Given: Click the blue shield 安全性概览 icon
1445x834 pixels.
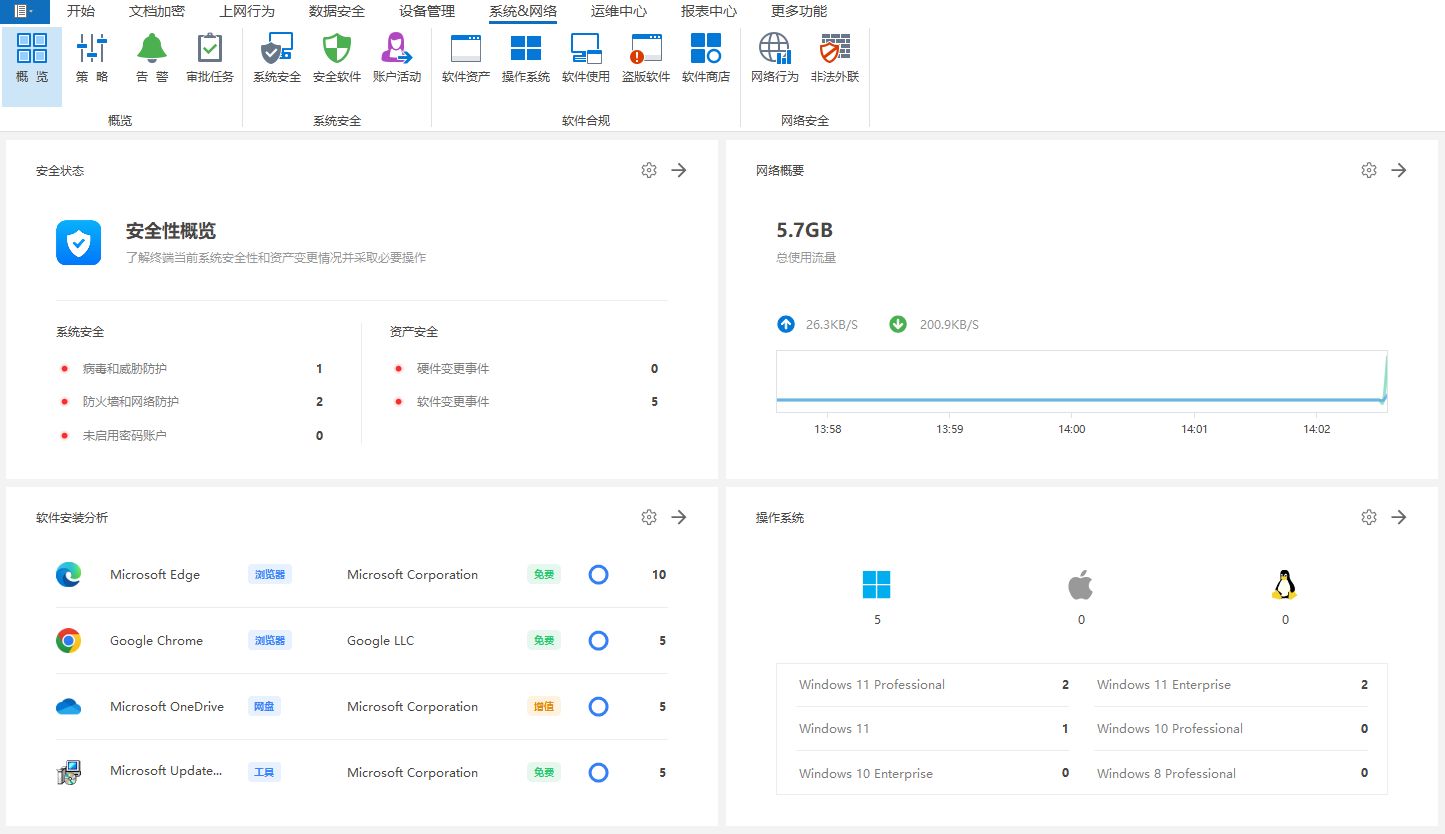Looking at the screenshot, I should coord(78,242).
